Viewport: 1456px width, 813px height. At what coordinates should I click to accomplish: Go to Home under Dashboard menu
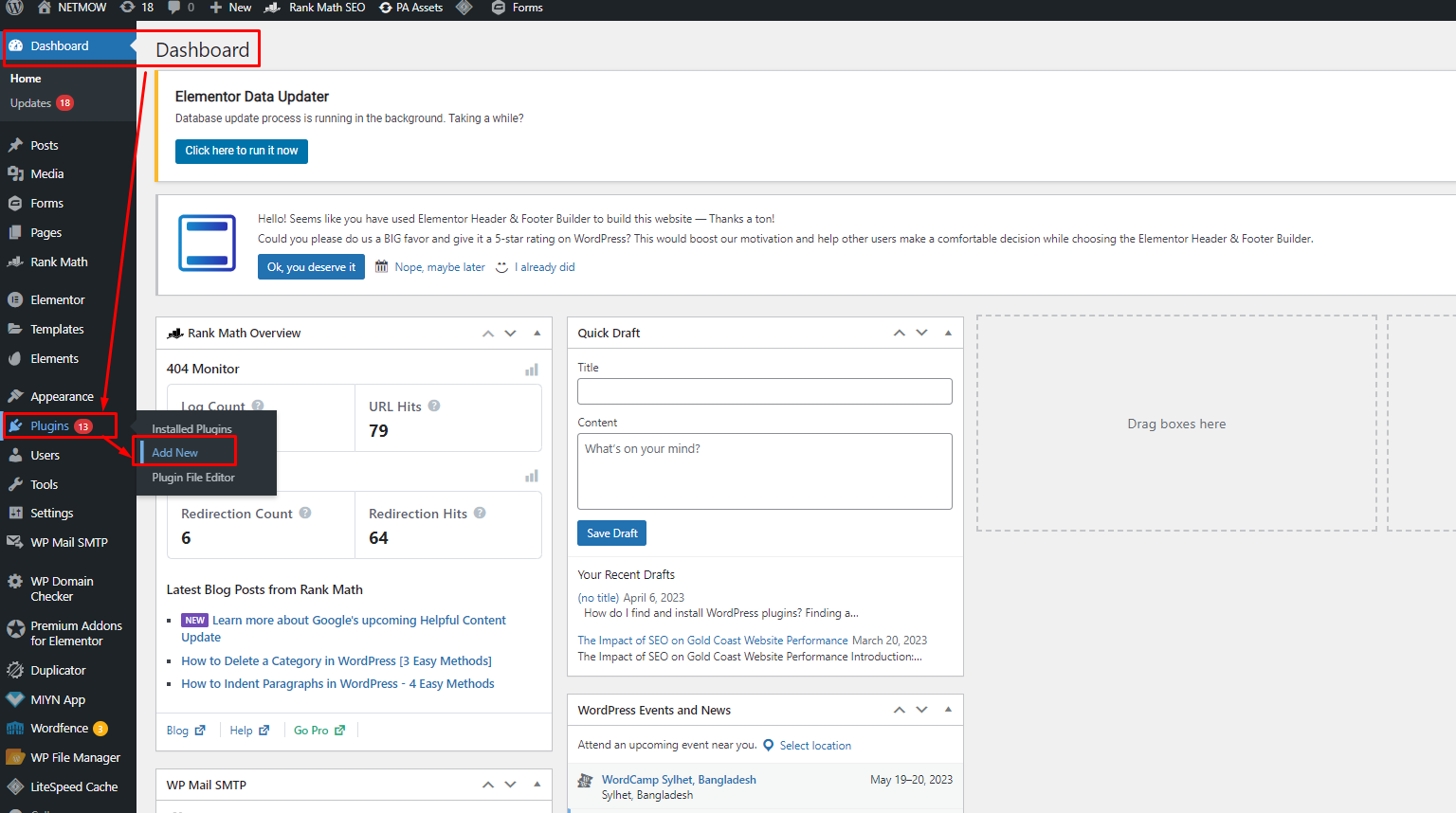pos(26,79)
